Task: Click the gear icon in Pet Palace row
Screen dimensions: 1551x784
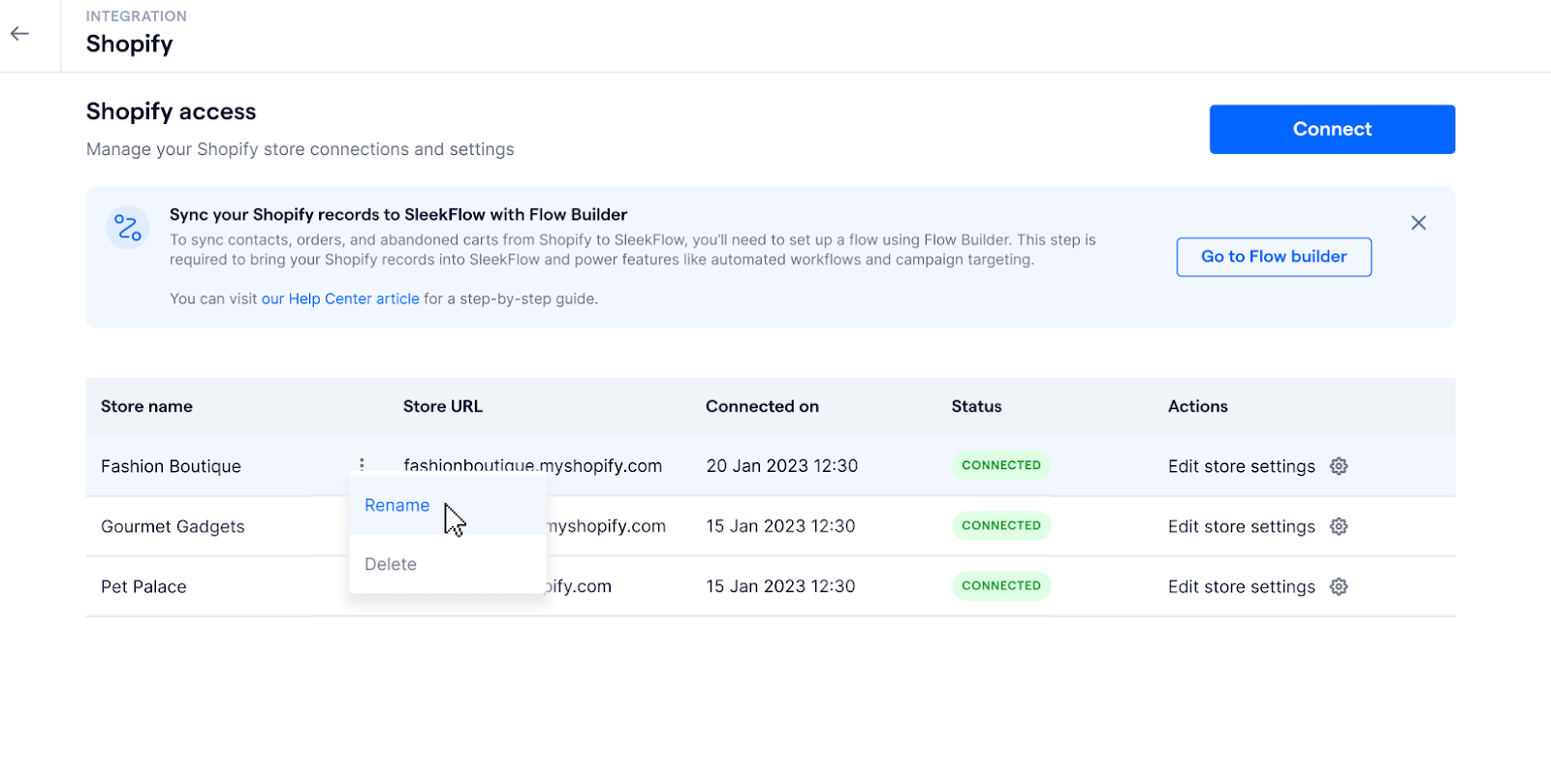Action: click(1339, 586)
